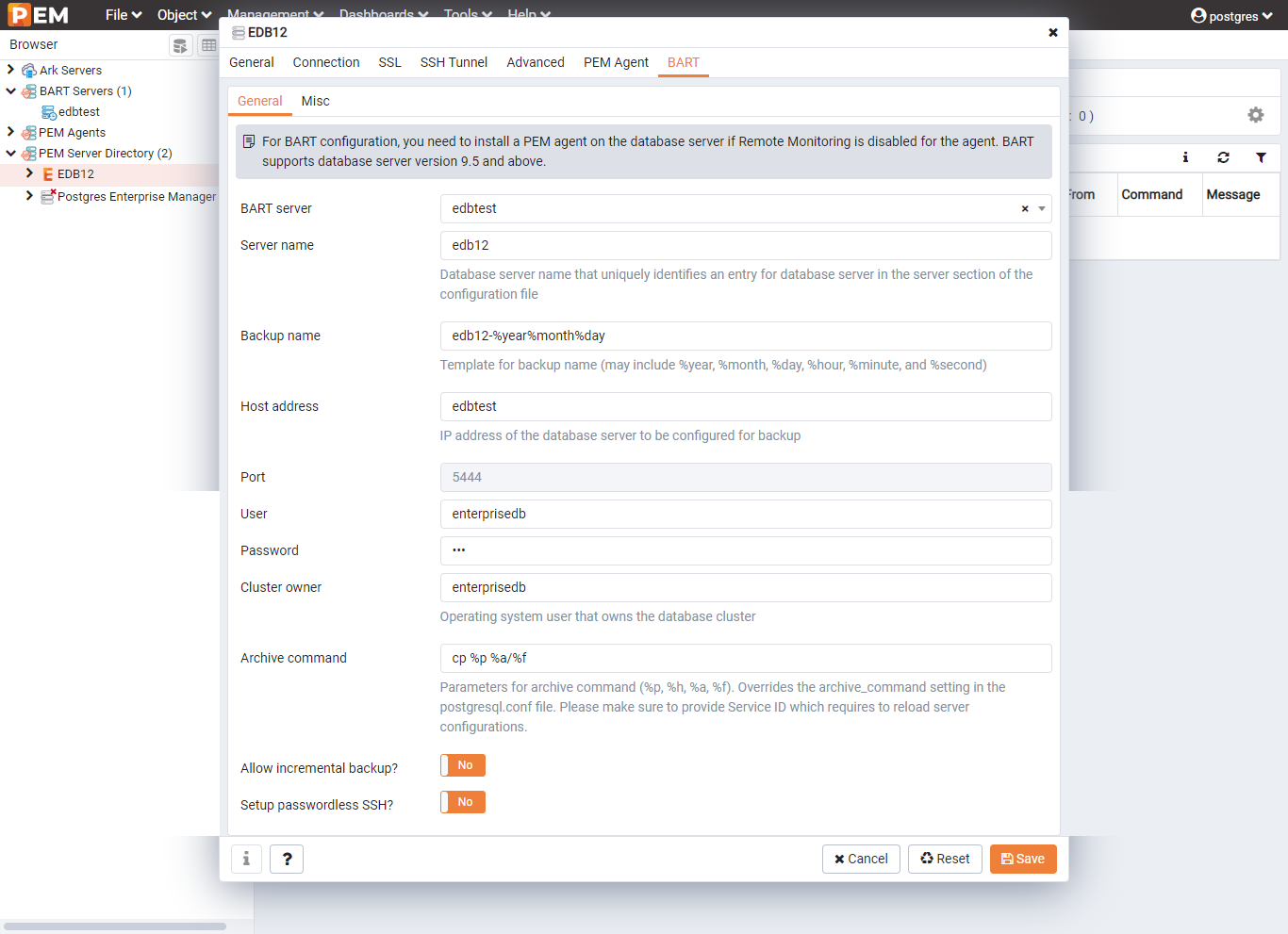The height and width of the screenshot is (934, 1288).
Task: Open the server view icon in Browser panel
Action: pyautogui.click(x=180, y=45)
